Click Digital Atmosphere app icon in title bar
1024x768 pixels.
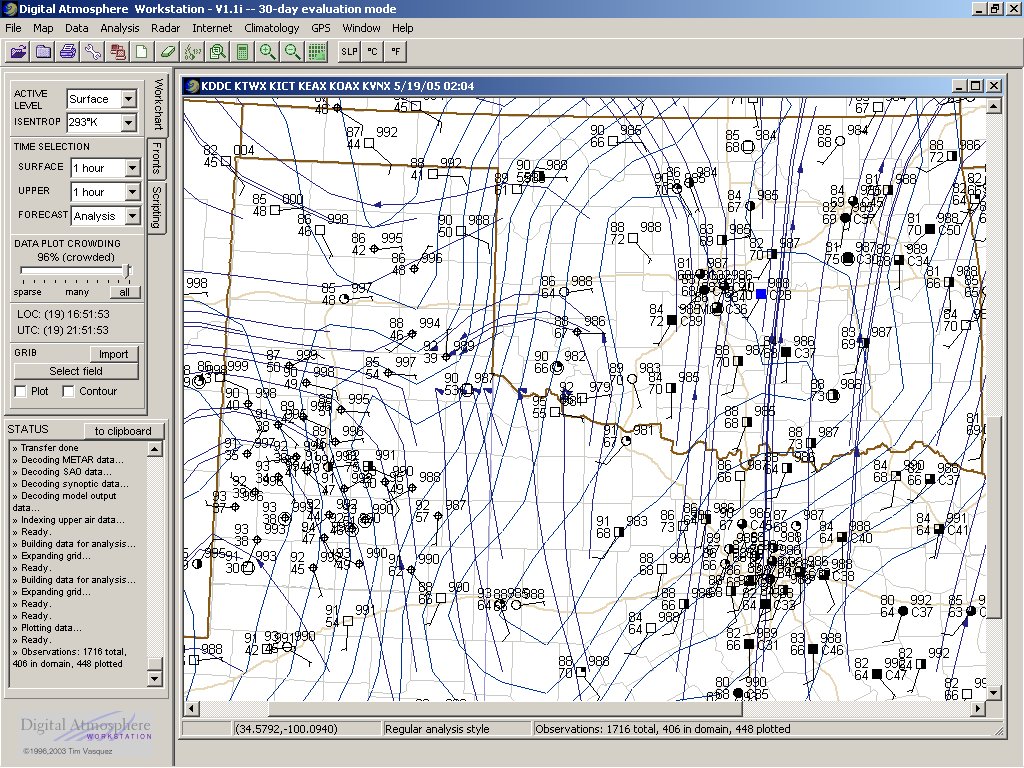(9, 9)
